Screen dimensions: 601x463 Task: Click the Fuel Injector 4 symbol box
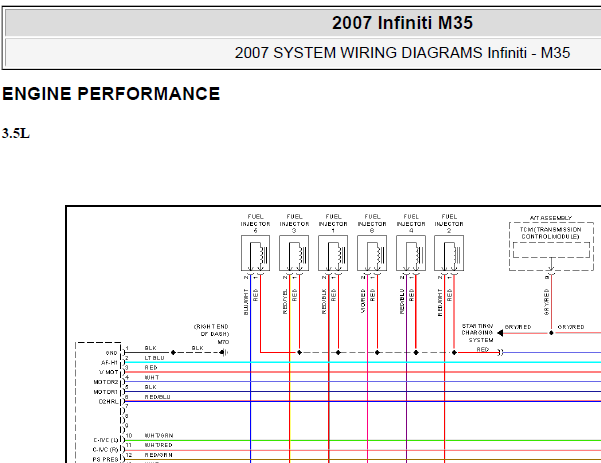pos(411,253)
